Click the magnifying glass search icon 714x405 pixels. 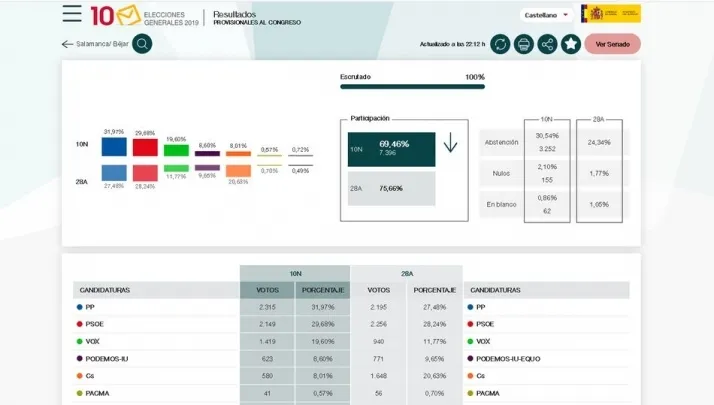click(x=143, y=44)
